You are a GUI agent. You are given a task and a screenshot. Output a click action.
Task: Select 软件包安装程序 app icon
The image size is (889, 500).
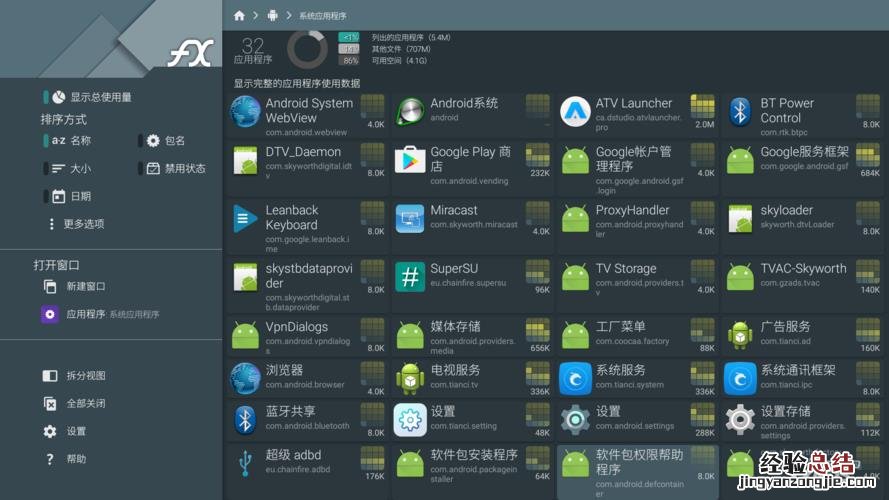[x=410, y=464]
